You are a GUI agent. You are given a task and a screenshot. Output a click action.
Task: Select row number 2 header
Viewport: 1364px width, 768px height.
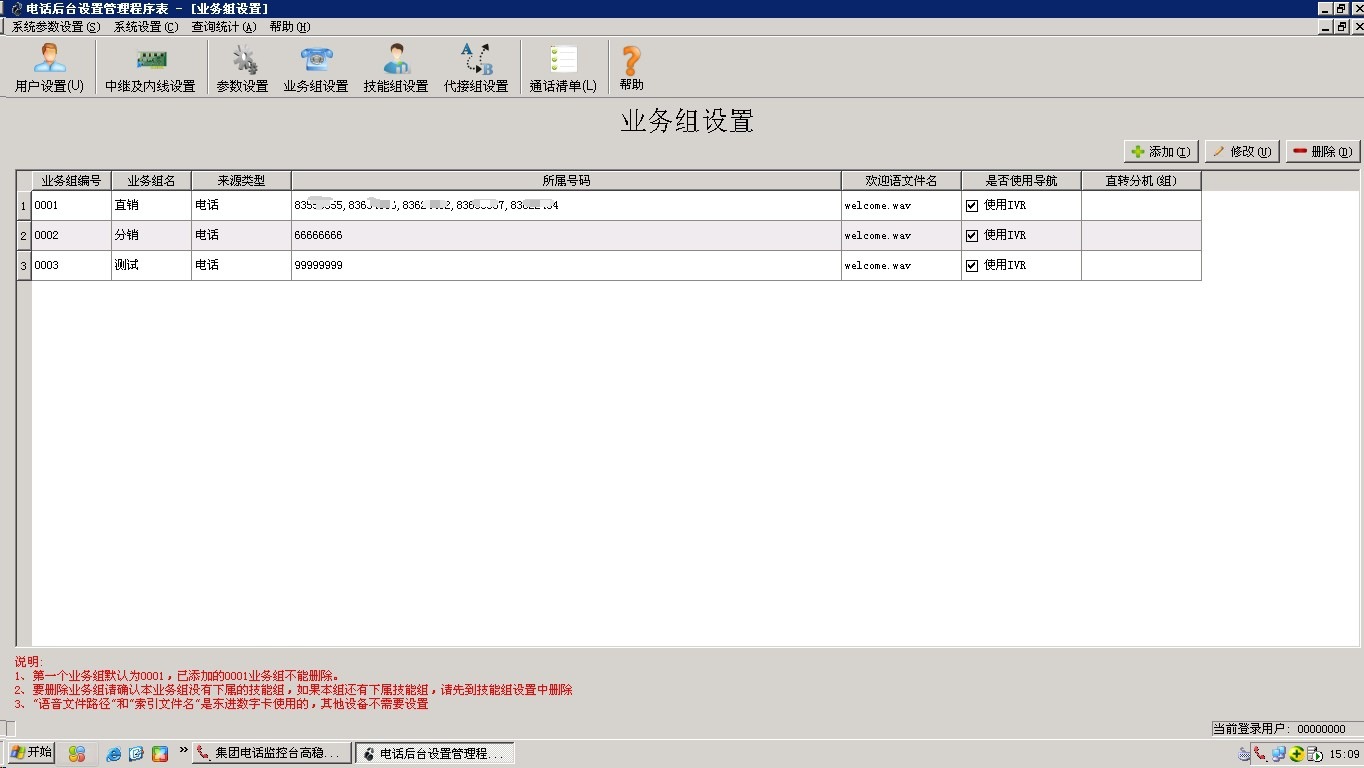(24, 236)
